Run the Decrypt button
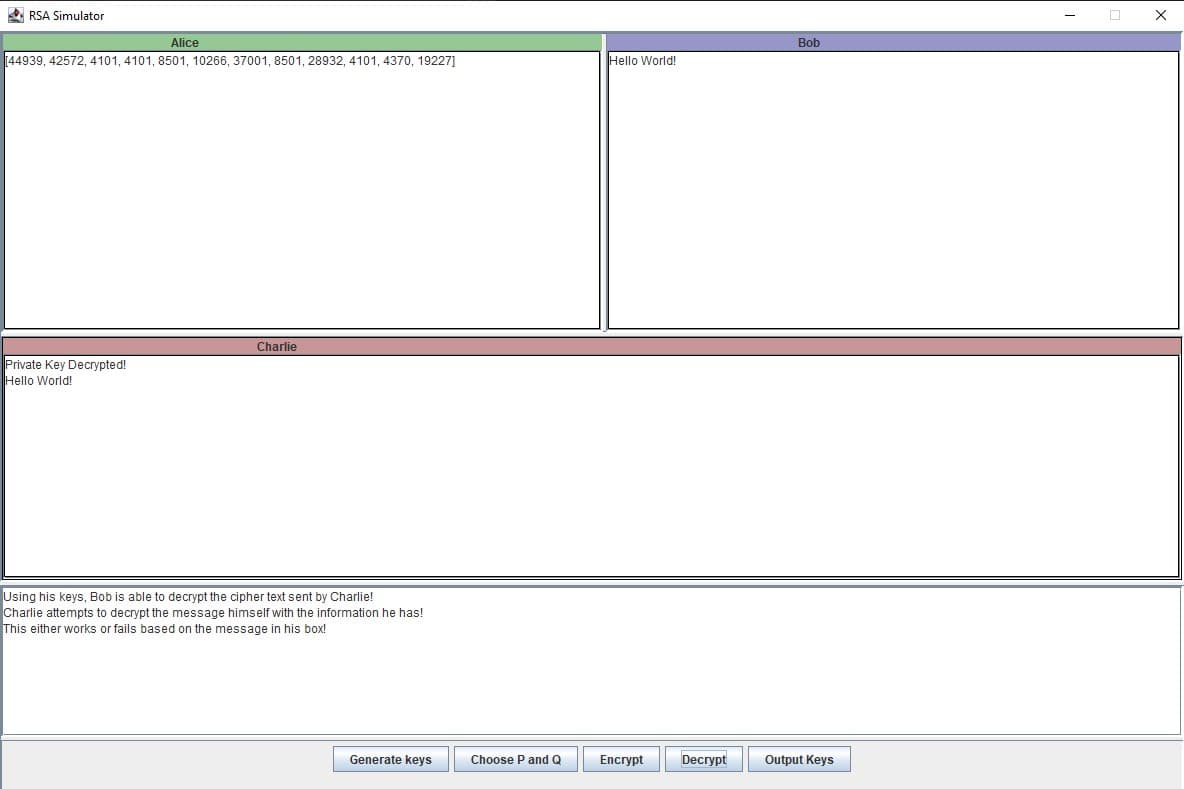 [704, 760]
